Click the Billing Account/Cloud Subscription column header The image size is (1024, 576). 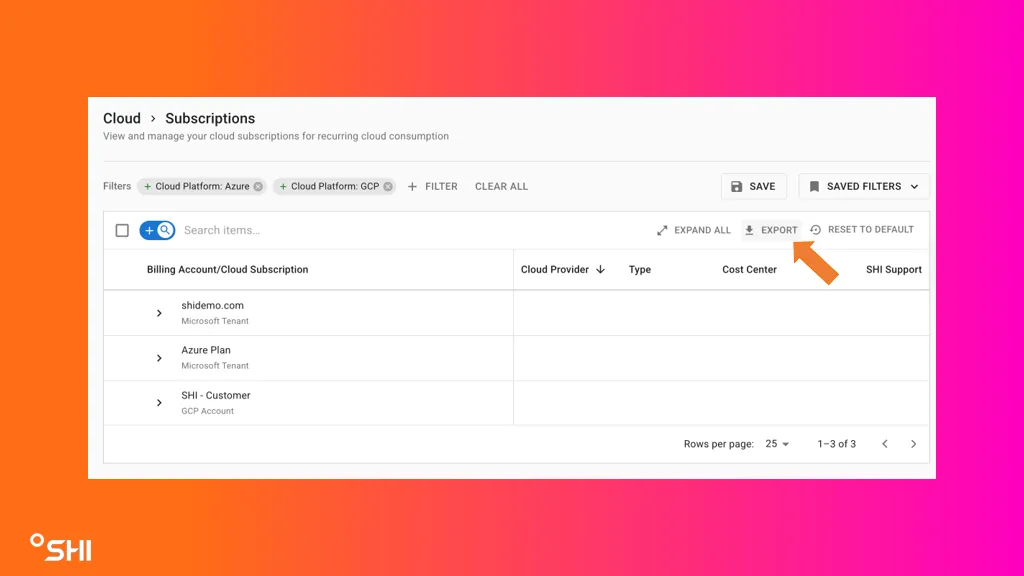(227, 270)
